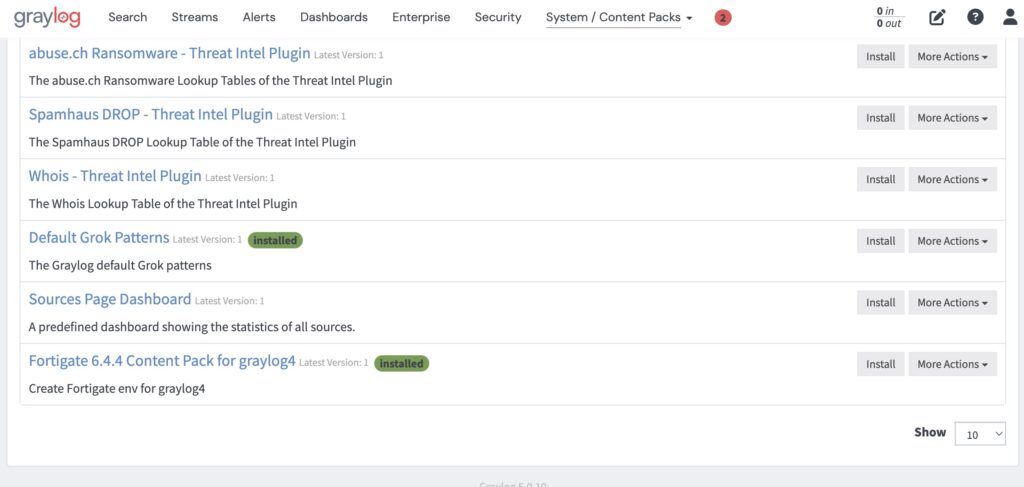Viewport: 1024px width, 487px height.
Task: Install Fortigate 6.4.4 Content Pack
Action: pyautogui.click(x=880, y=364)
